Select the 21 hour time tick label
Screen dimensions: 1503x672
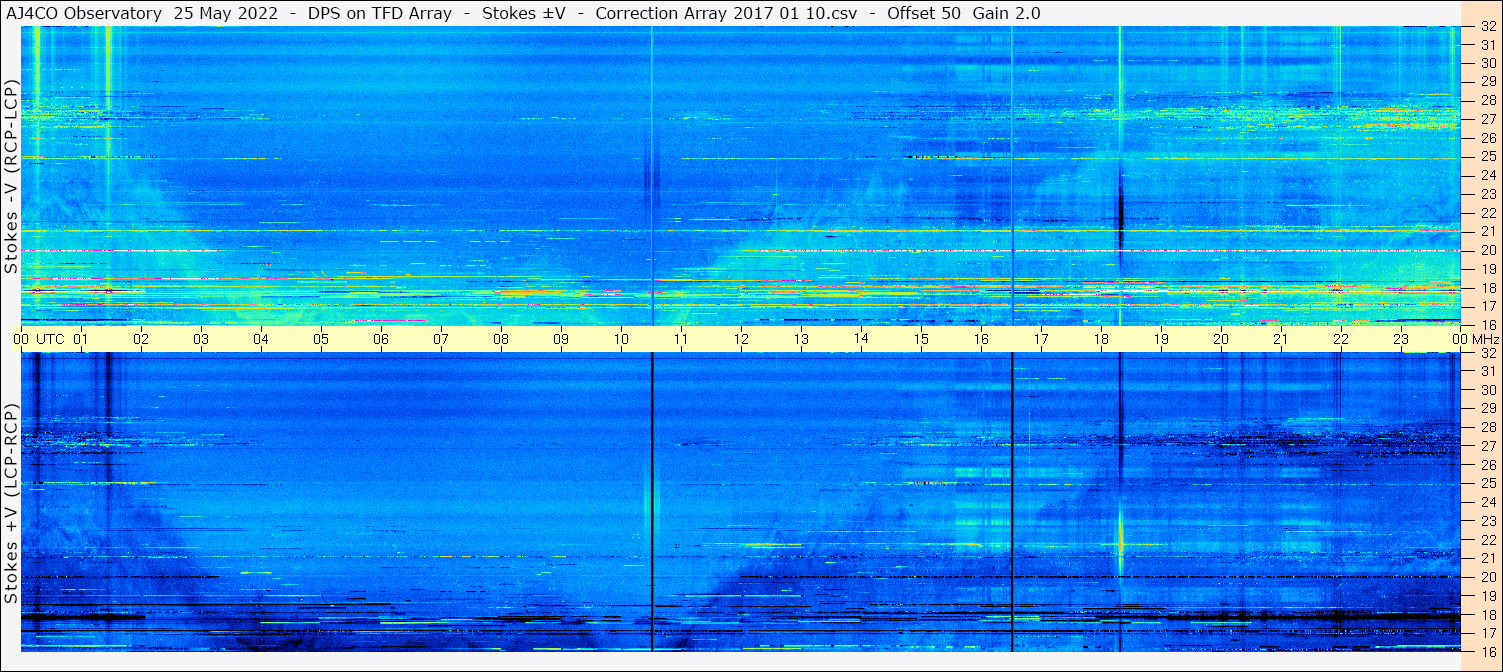(1281, 339)
